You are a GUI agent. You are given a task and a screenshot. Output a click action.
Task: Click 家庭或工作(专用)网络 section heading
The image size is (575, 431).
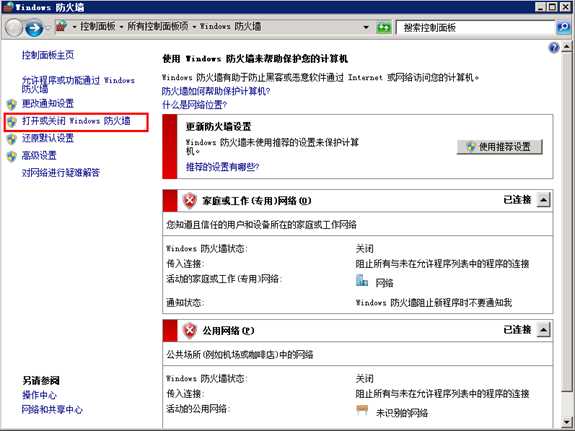257,201
